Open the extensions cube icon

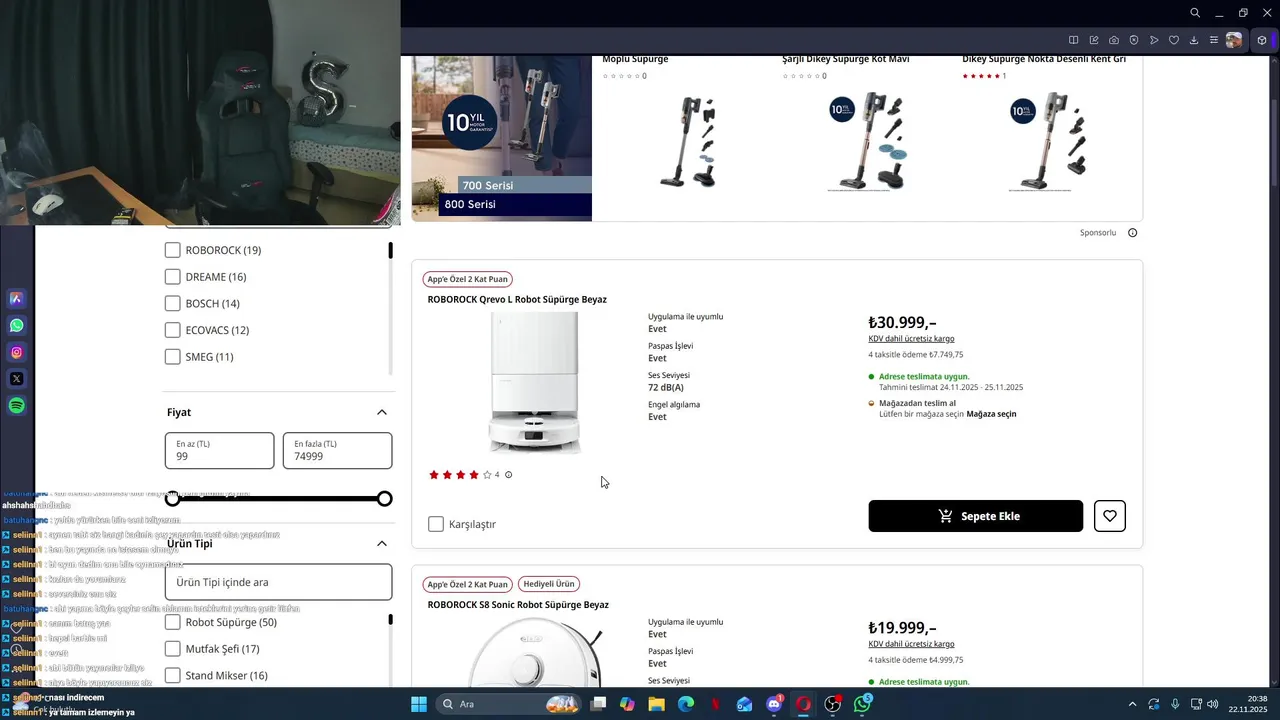1262,40
